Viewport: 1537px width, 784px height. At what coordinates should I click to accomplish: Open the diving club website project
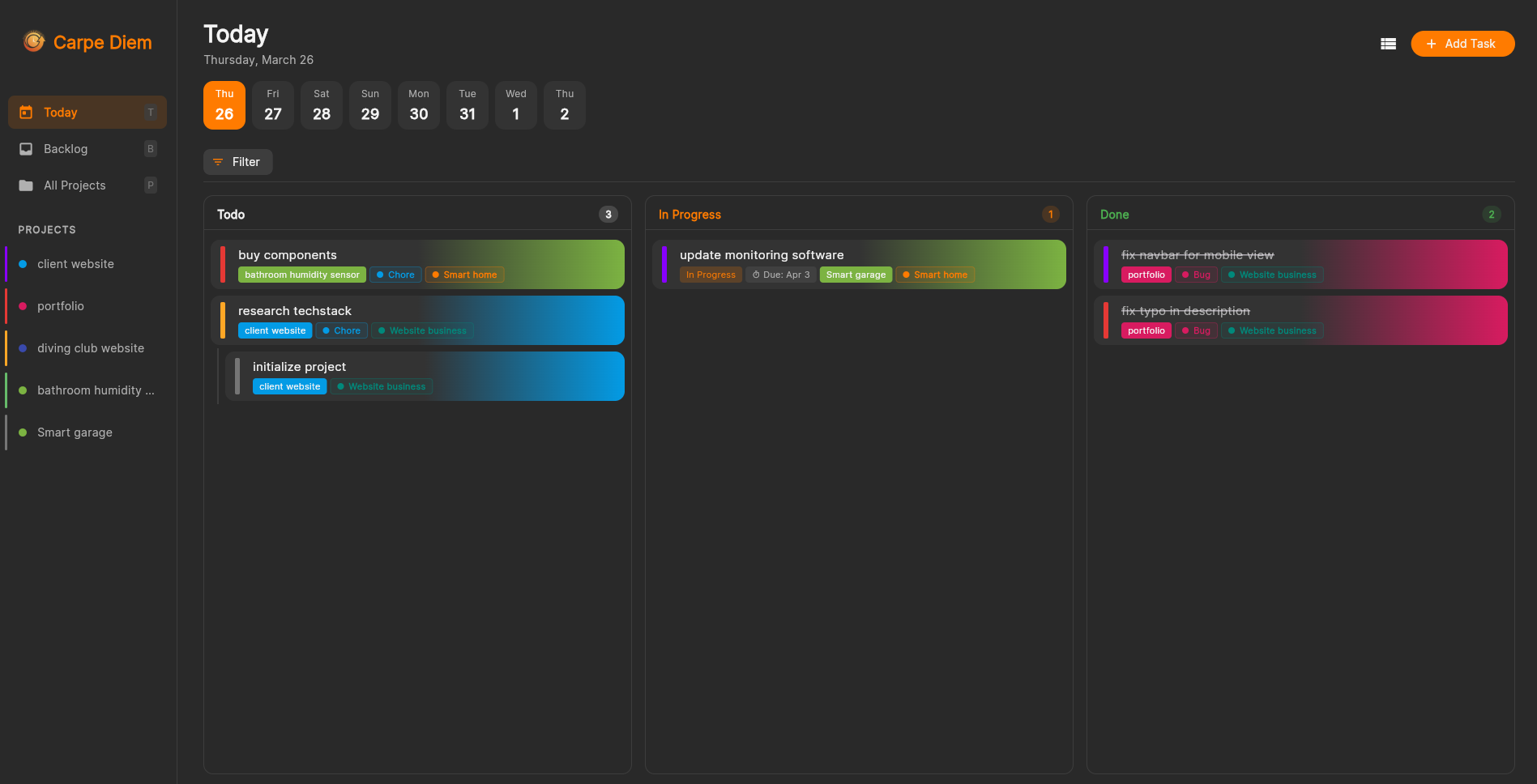91,348
